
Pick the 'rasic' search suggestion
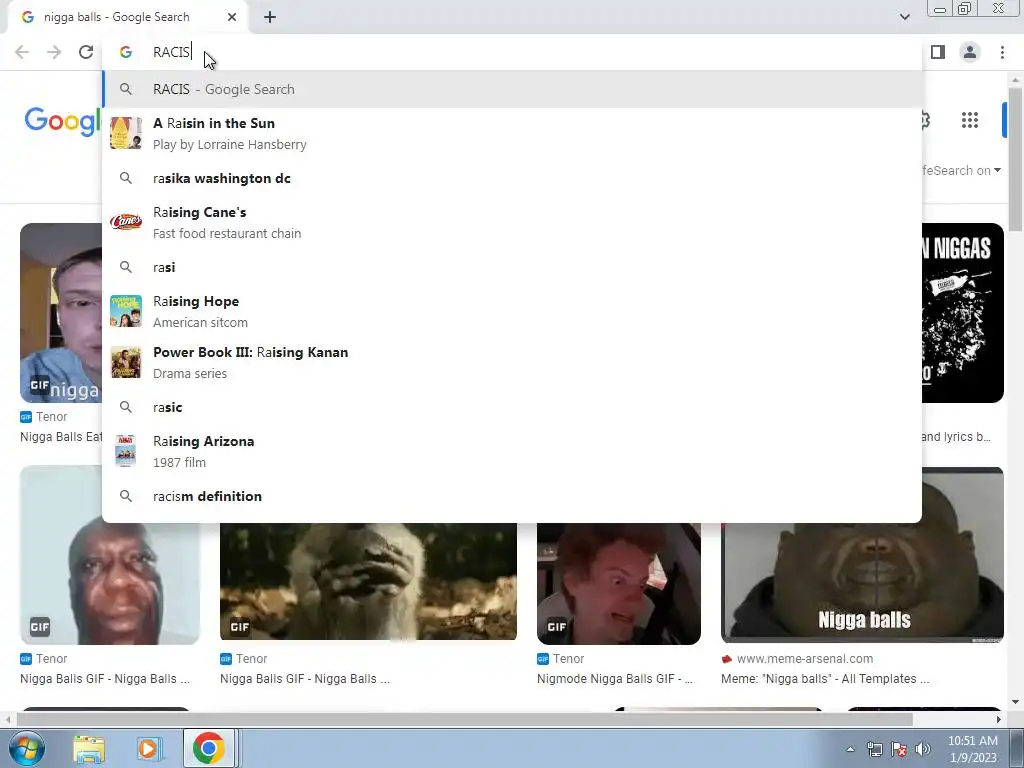pos(513,407)
